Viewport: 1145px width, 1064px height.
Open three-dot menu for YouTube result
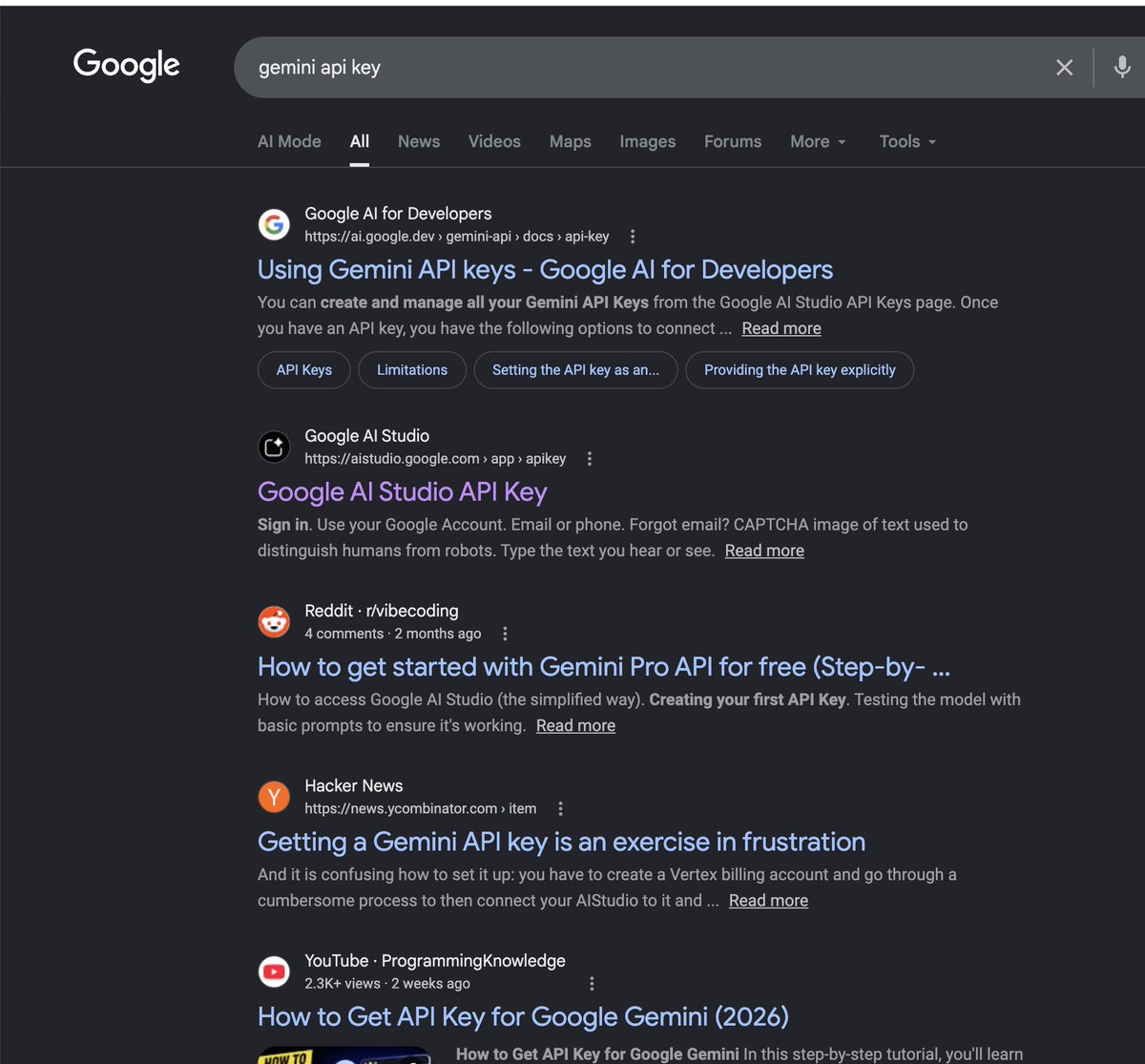pos(592,983)
